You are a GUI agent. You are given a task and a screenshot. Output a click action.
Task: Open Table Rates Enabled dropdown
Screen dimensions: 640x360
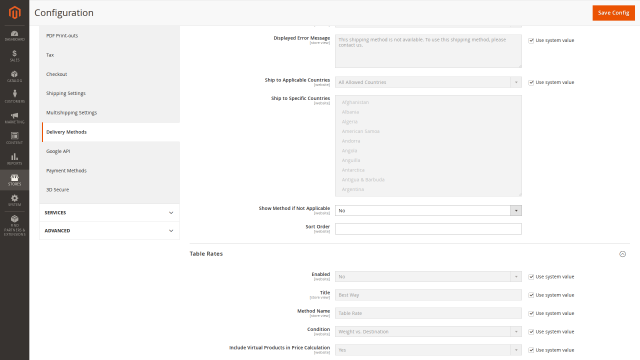tap(428, 277)
